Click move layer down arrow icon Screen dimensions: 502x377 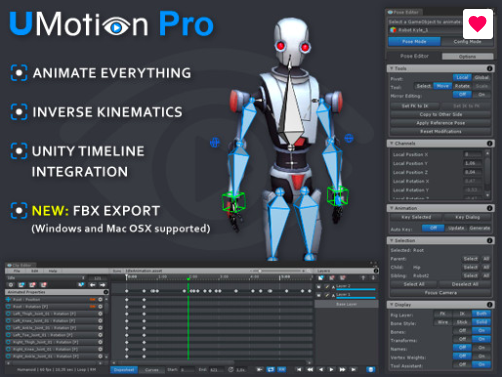(373, 278)
